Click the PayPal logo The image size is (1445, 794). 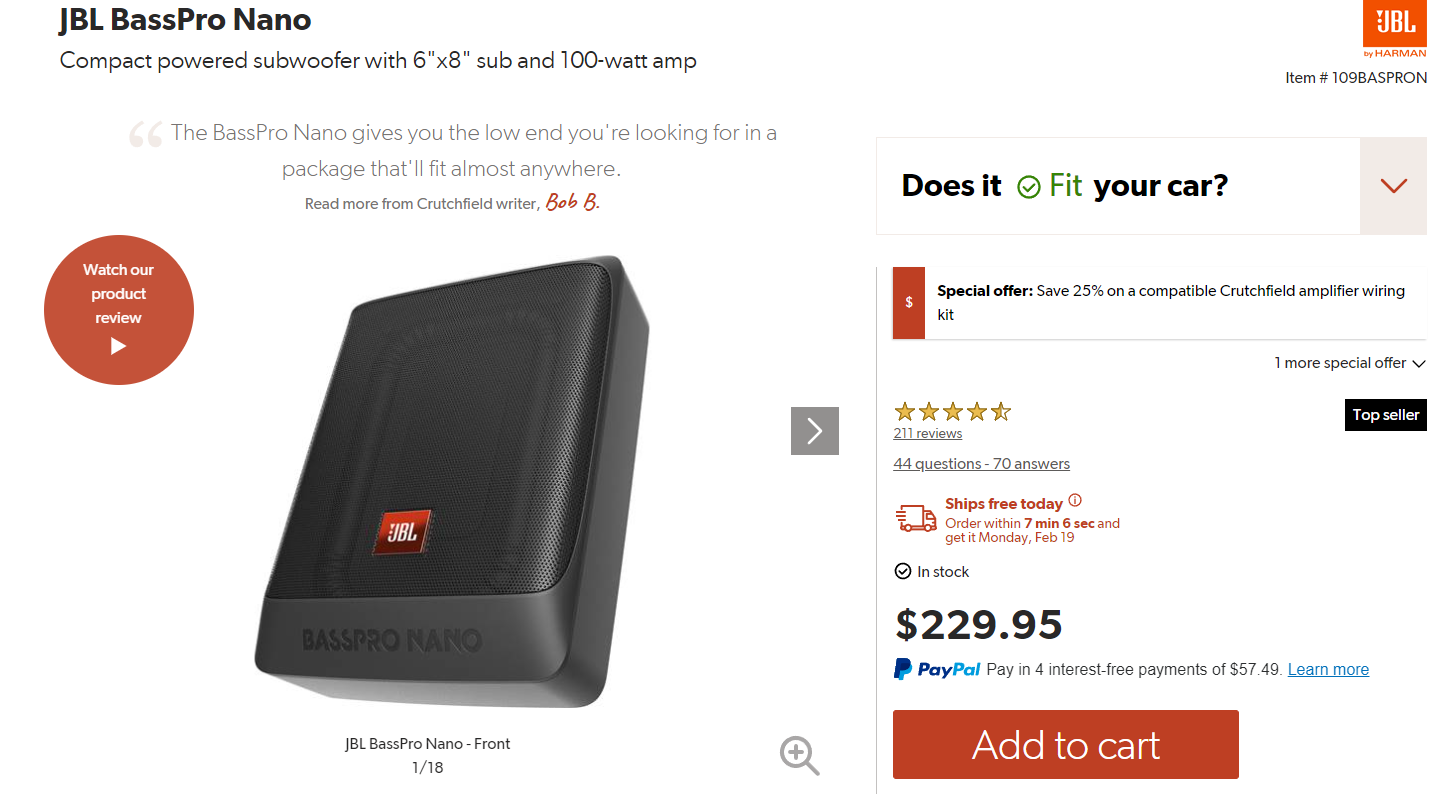pyautogui.click(x=937, y=669)
